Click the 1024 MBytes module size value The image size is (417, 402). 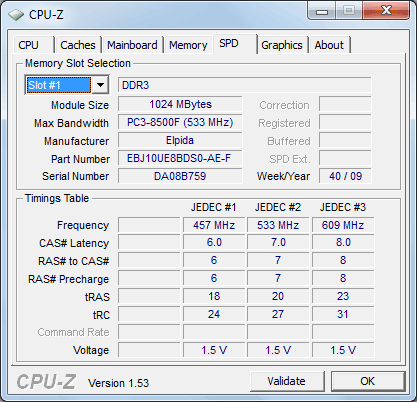(x=180, y=104)
